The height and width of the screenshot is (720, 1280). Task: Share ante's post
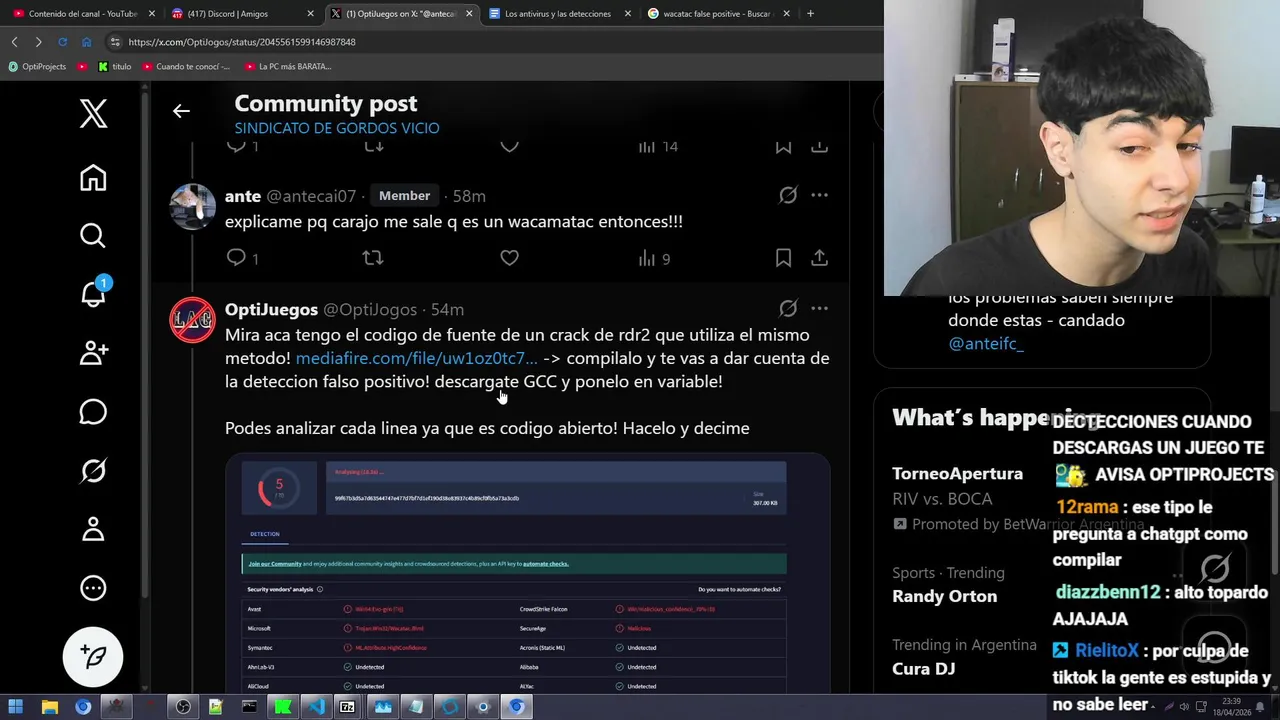tap(819, 258)
